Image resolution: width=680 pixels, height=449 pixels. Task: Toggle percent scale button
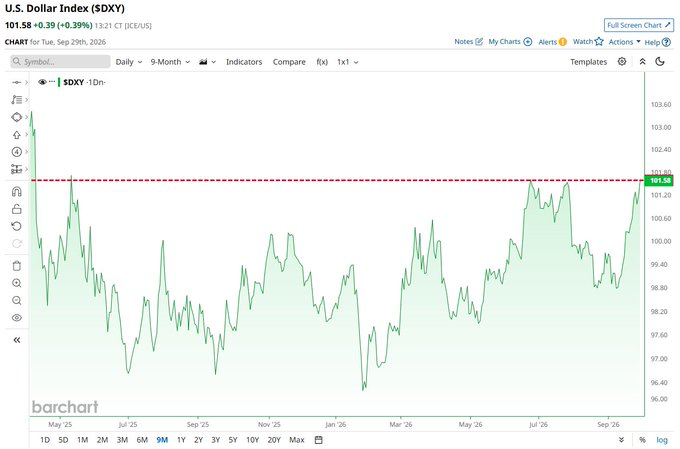642,439
